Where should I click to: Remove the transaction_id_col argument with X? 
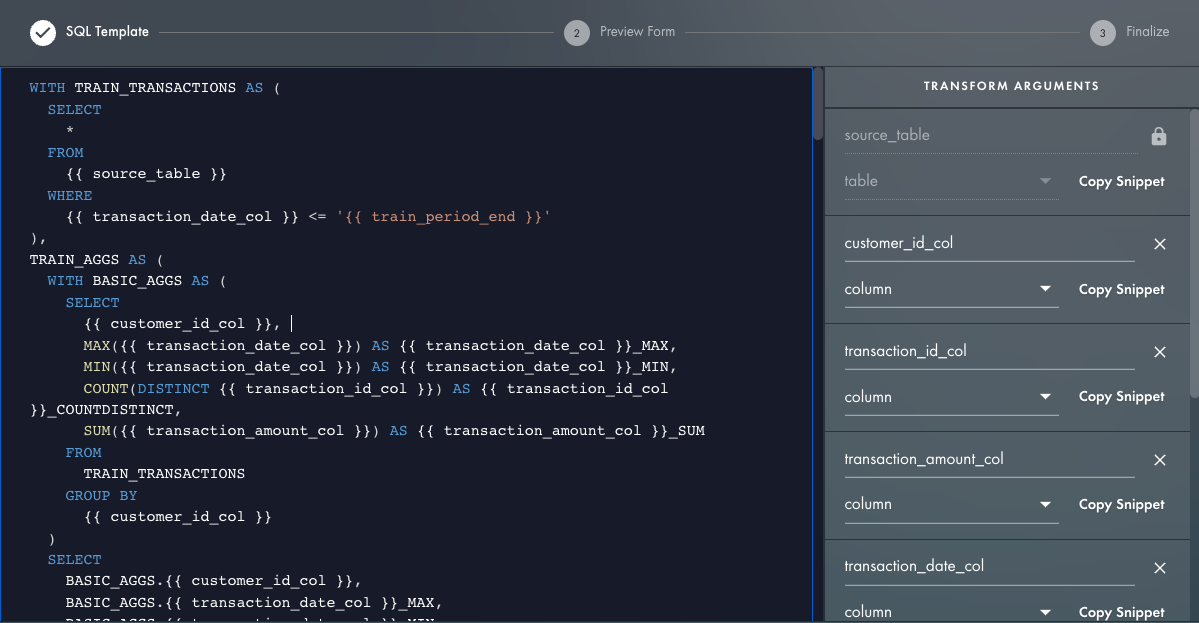pos(1160,352)
